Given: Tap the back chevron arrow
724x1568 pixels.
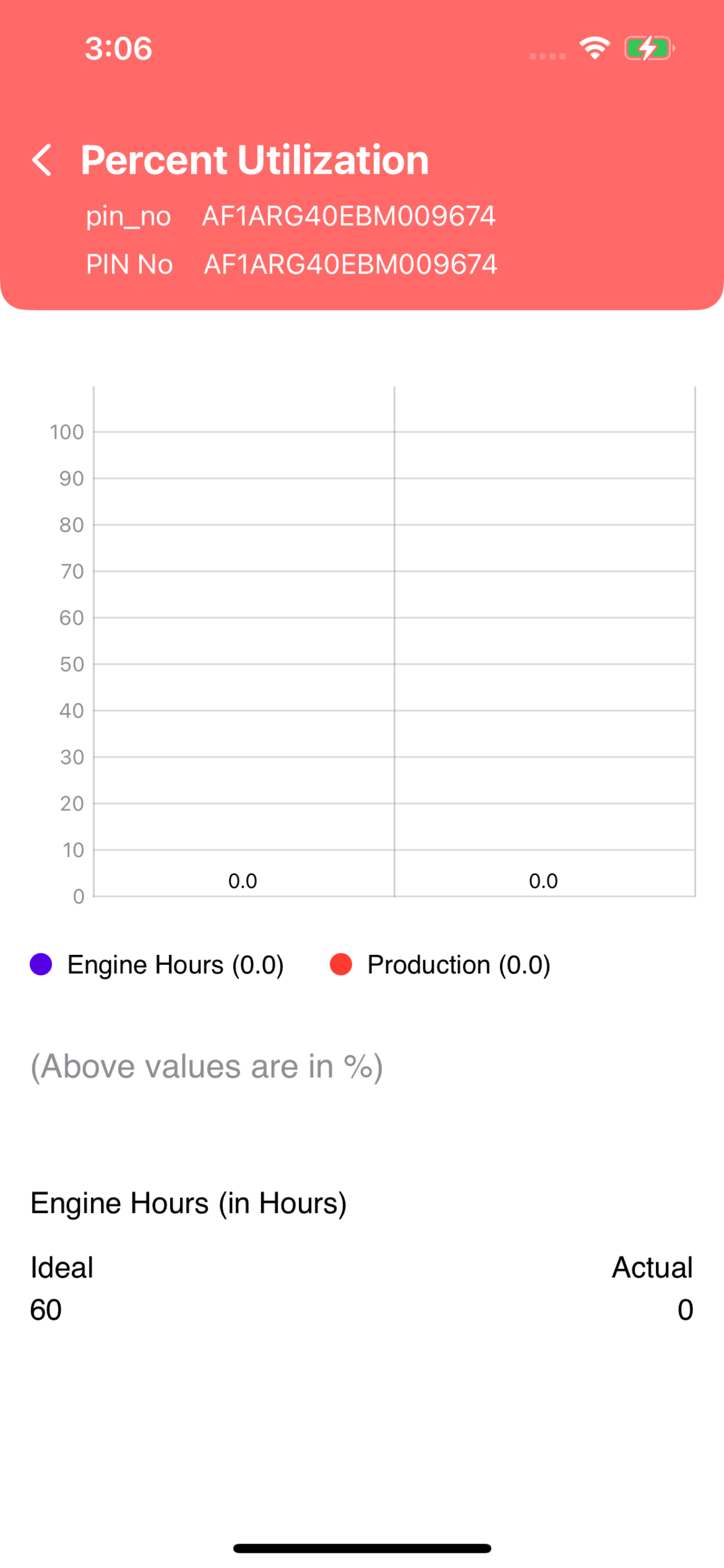Looking at the screenshot, I should (41, 160).
